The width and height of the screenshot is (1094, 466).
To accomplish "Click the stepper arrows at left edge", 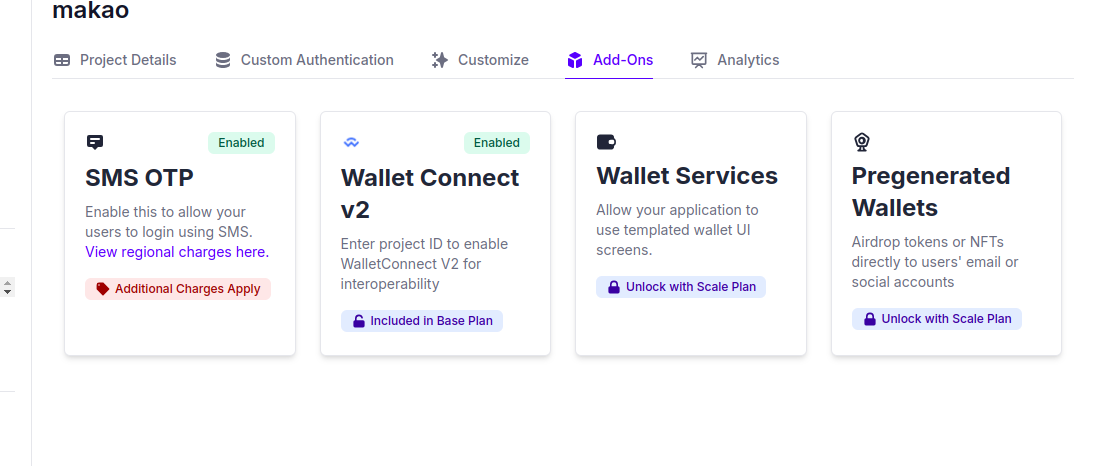I will (x=8, y=287).
